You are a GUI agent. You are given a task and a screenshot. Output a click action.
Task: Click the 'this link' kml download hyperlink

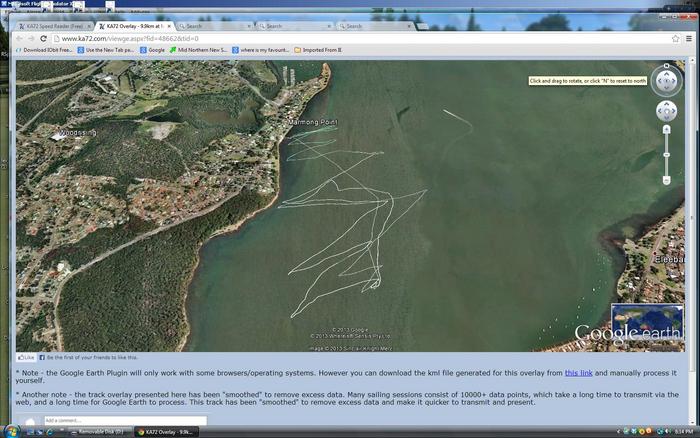point(578,372)
